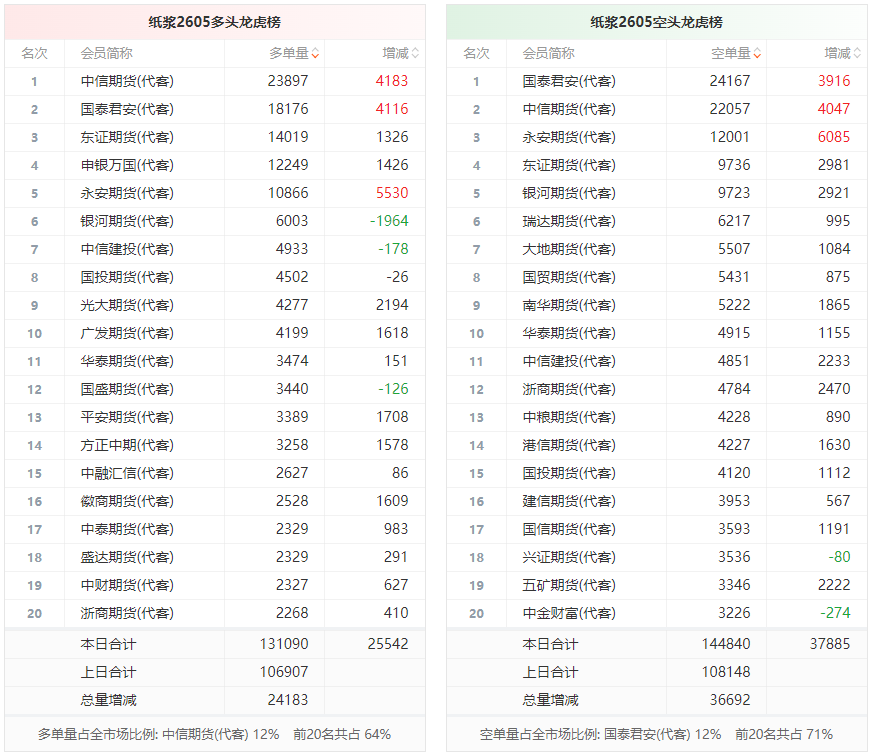
Task: Click 兴证期货(代客) row name
Action: coord(569,557)
